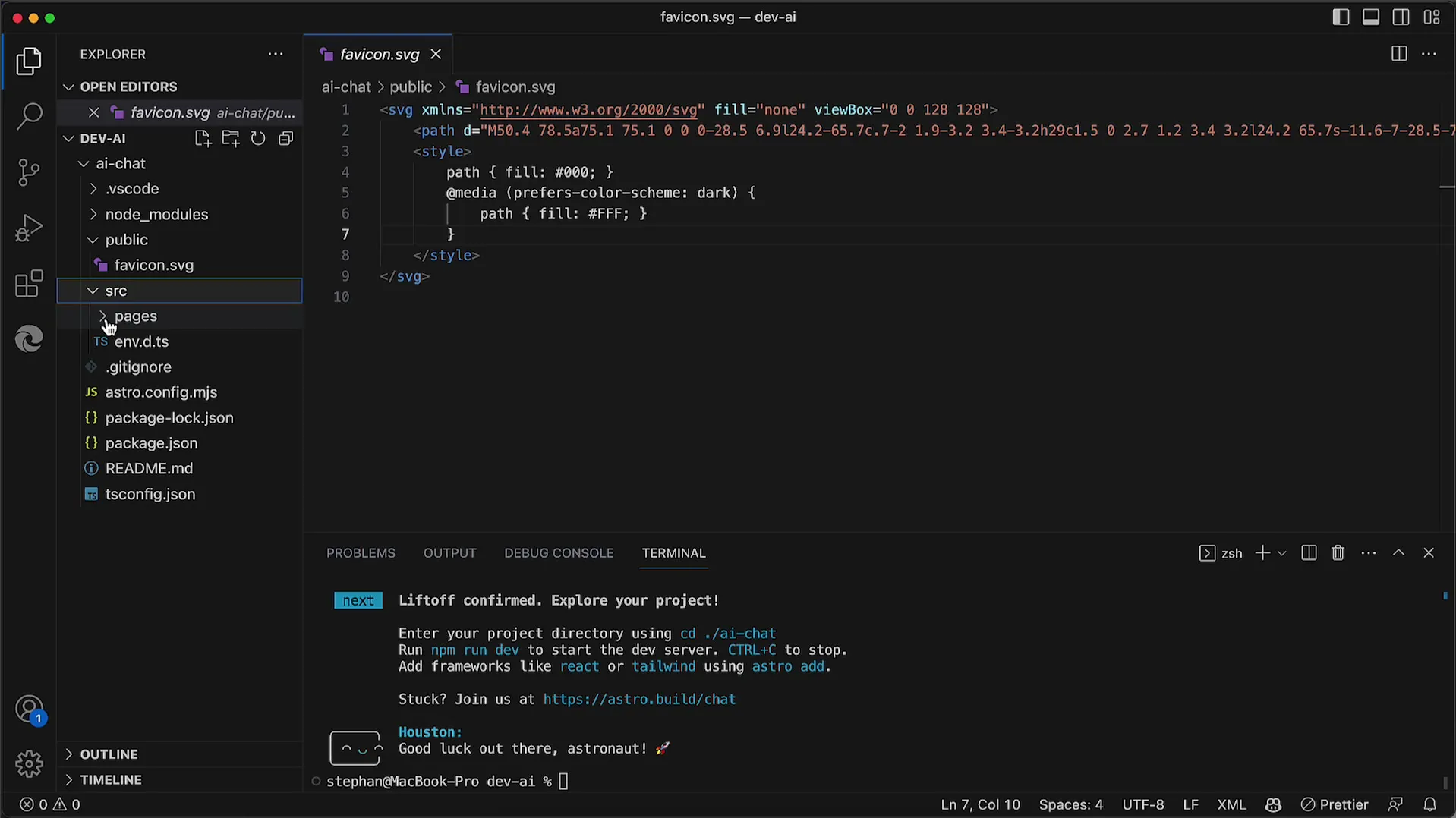Image resolution: width=1456 pixels, height=818 pixels.
Task: Collapse all folders in Explorer
Action: click(x=285, y=138)
